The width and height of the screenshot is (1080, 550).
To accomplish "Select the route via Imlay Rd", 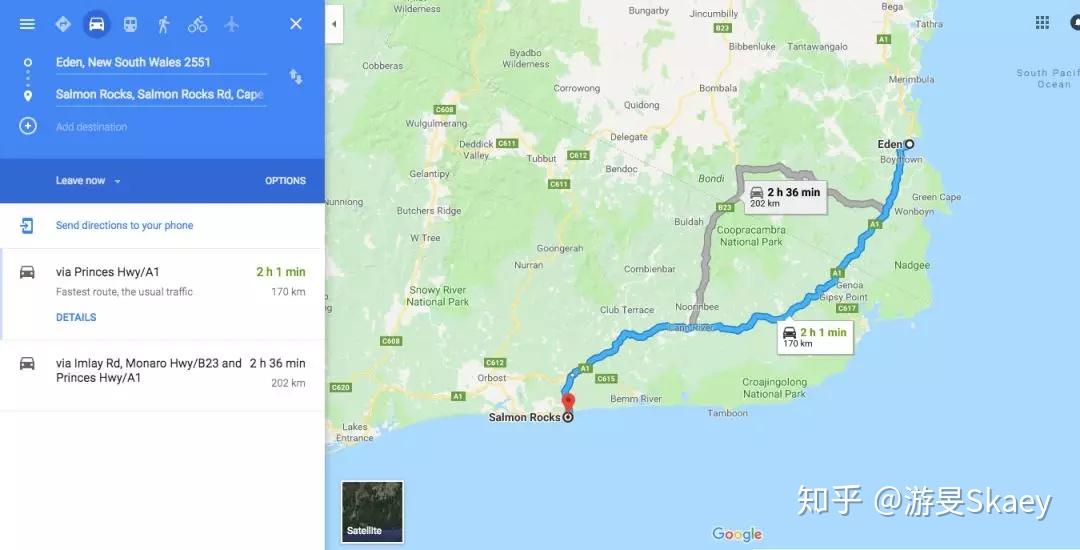I will [x=162, y=375].
